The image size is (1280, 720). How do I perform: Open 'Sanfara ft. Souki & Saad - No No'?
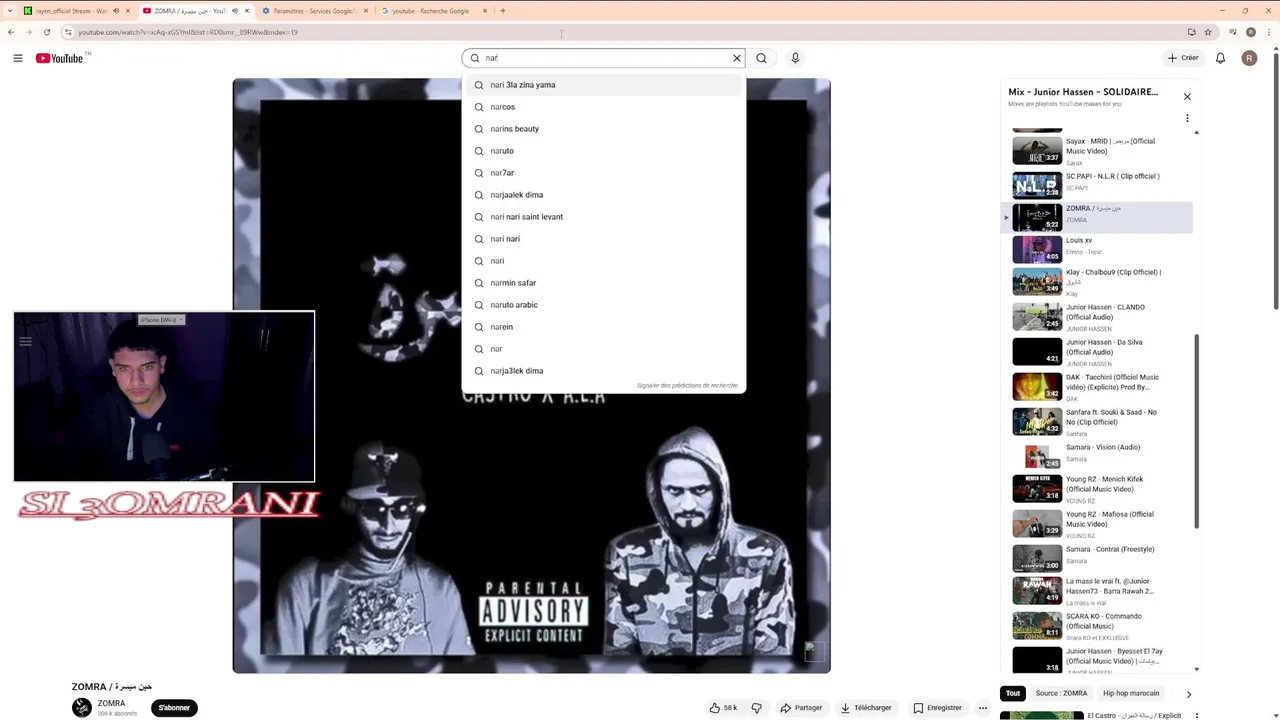(1097, 422)
